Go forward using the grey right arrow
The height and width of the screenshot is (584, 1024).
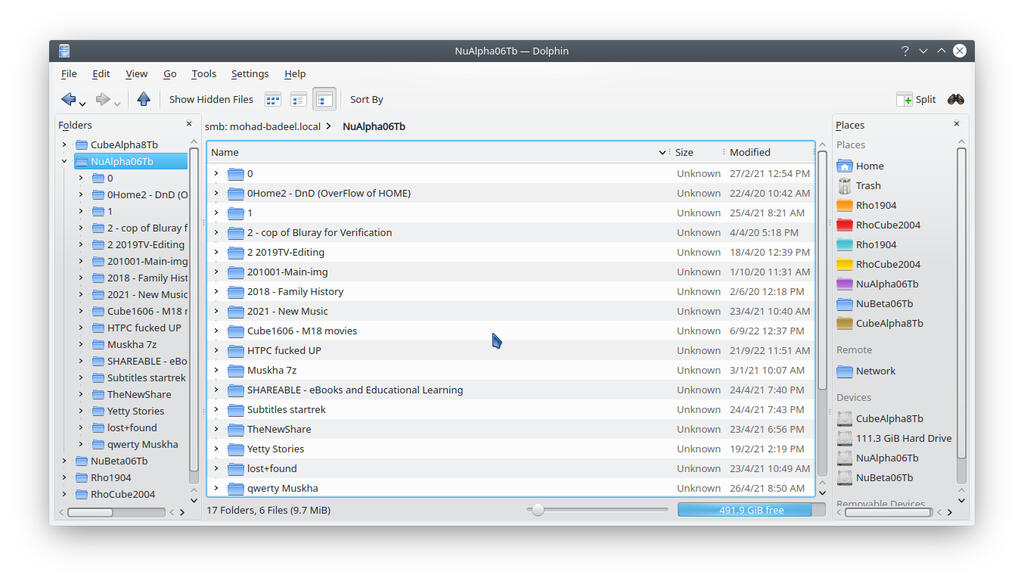103,99
